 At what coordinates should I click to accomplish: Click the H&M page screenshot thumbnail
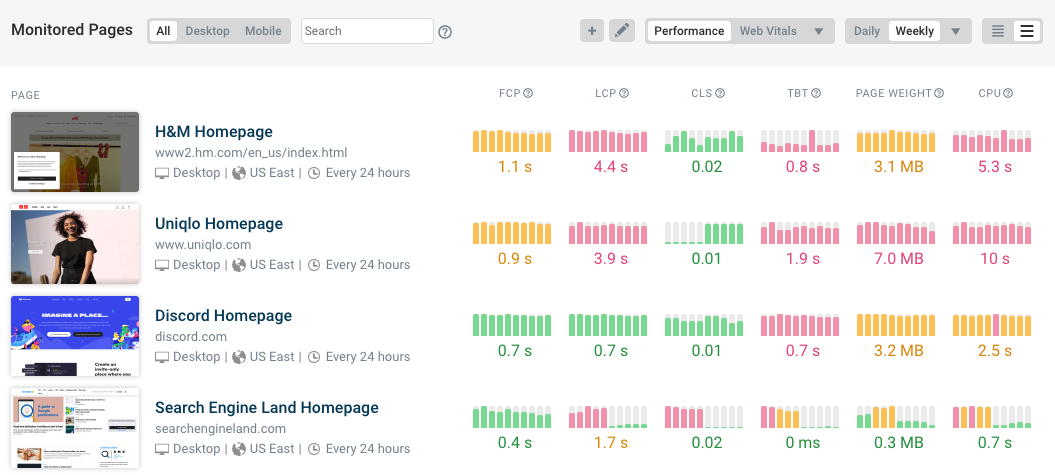[x=75, y=152]
